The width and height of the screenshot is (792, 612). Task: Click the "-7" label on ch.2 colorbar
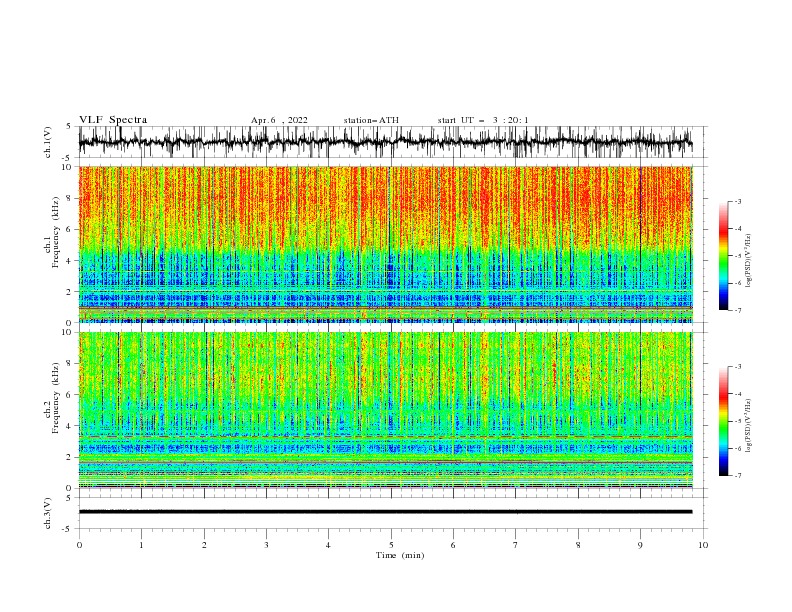click(x=738, y=475)
